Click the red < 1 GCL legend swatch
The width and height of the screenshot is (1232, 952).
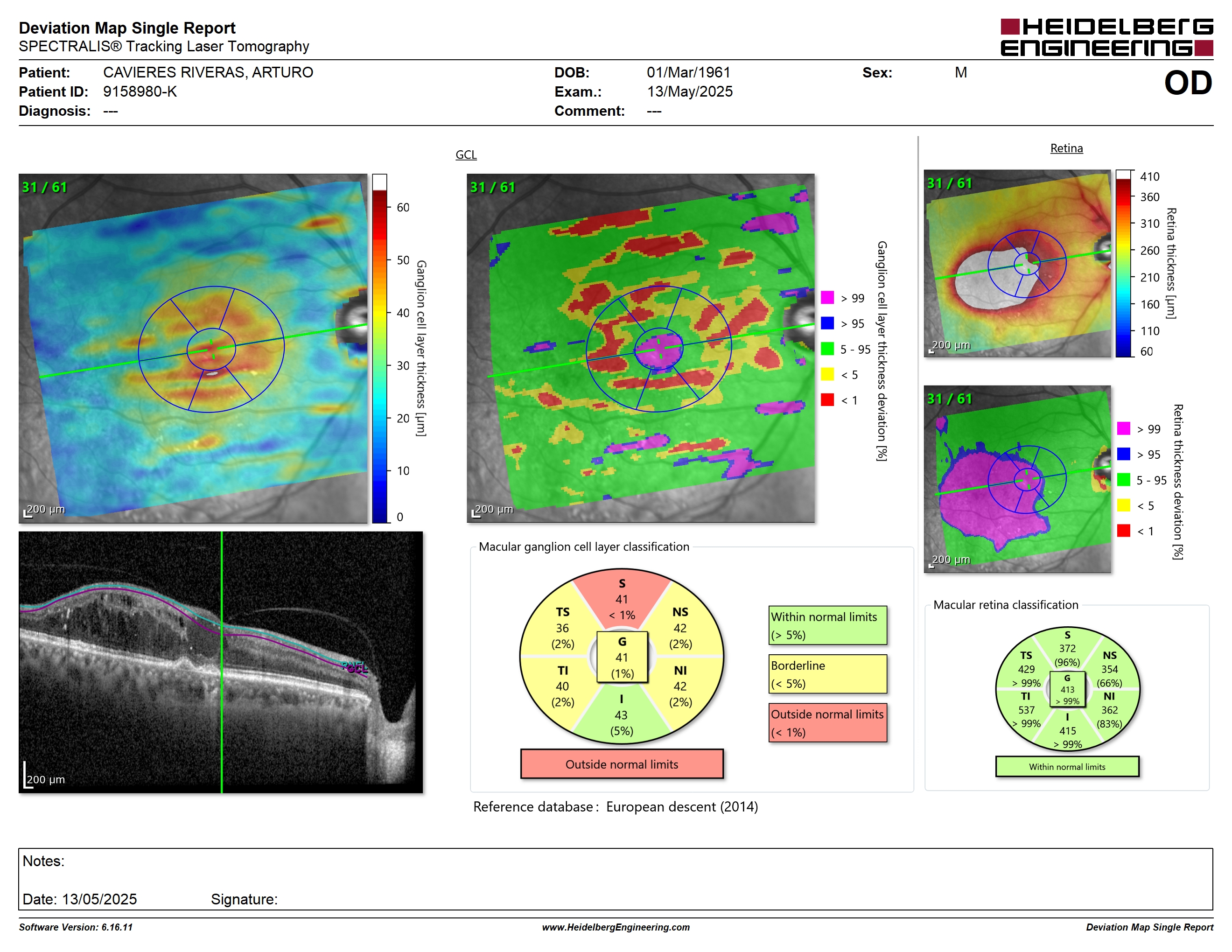tap(827, 400)
